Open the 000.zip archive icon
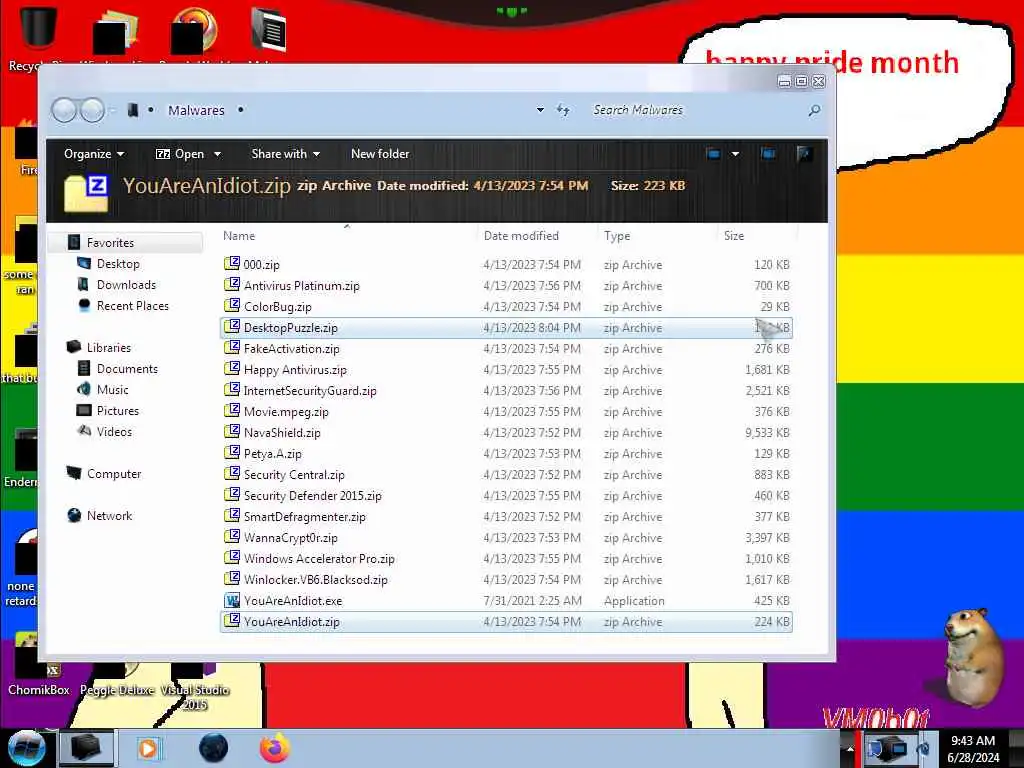This screenshot has height=768, width=1024. click(231, 264)
